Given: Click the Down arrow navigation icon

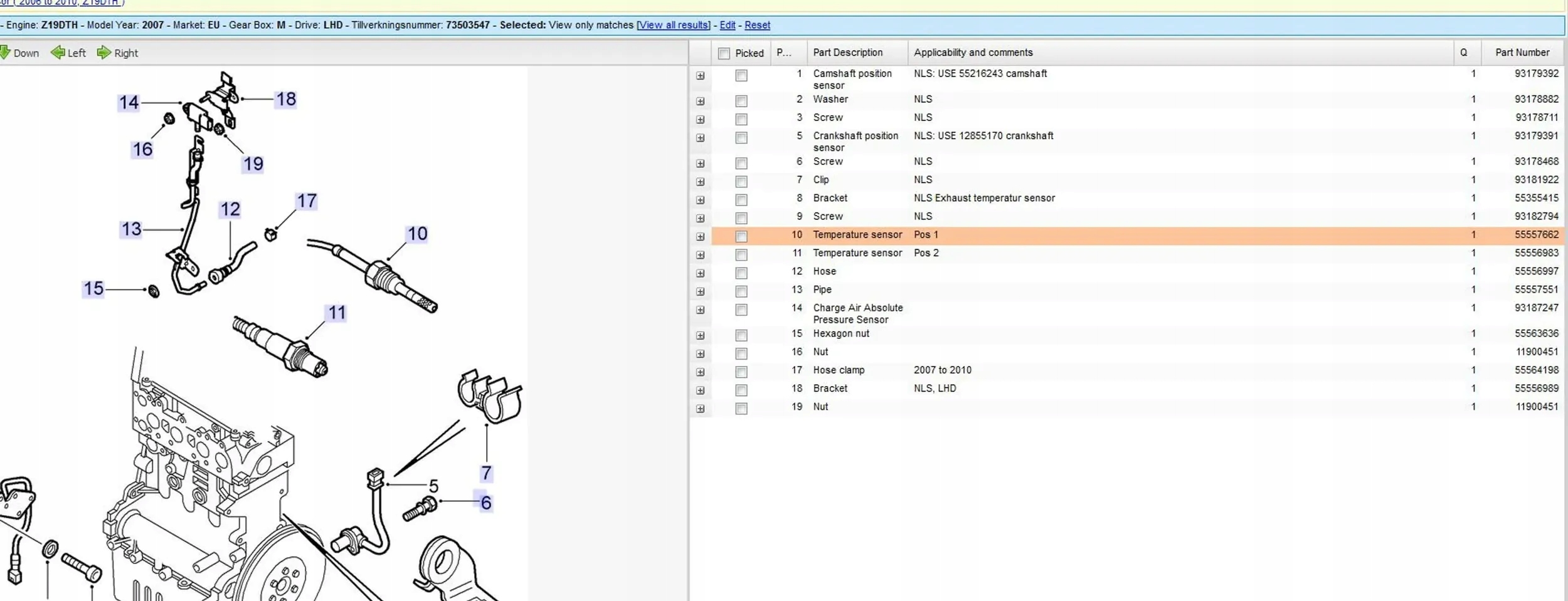Looking at the screenshot, I should point(4,53).
